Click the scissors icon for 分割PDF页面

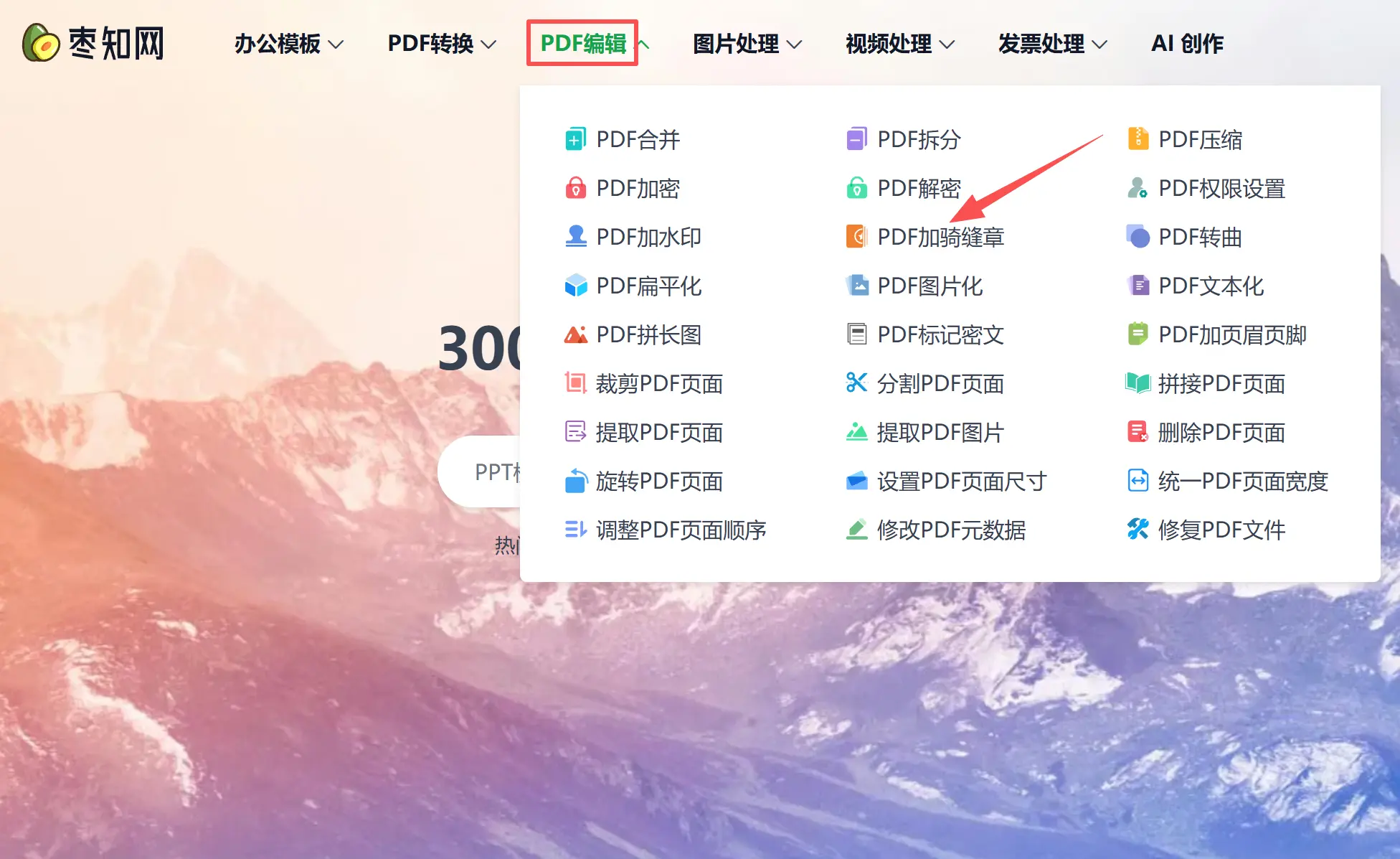856,383
